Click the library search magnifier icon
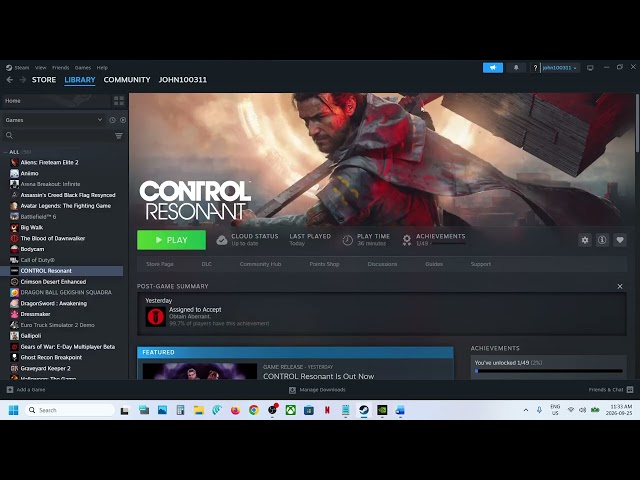 pyautogui.click(x=9, y=136)
